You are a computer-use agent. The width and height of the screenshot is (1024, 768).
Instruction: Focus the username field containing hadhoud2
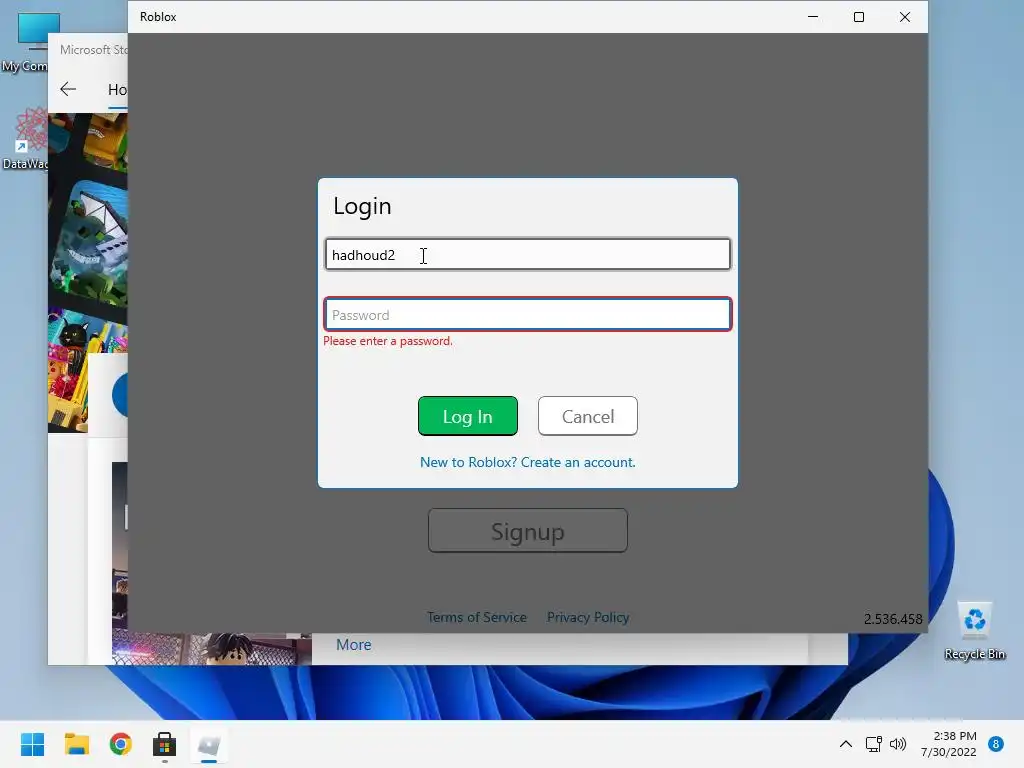(528, 254)
